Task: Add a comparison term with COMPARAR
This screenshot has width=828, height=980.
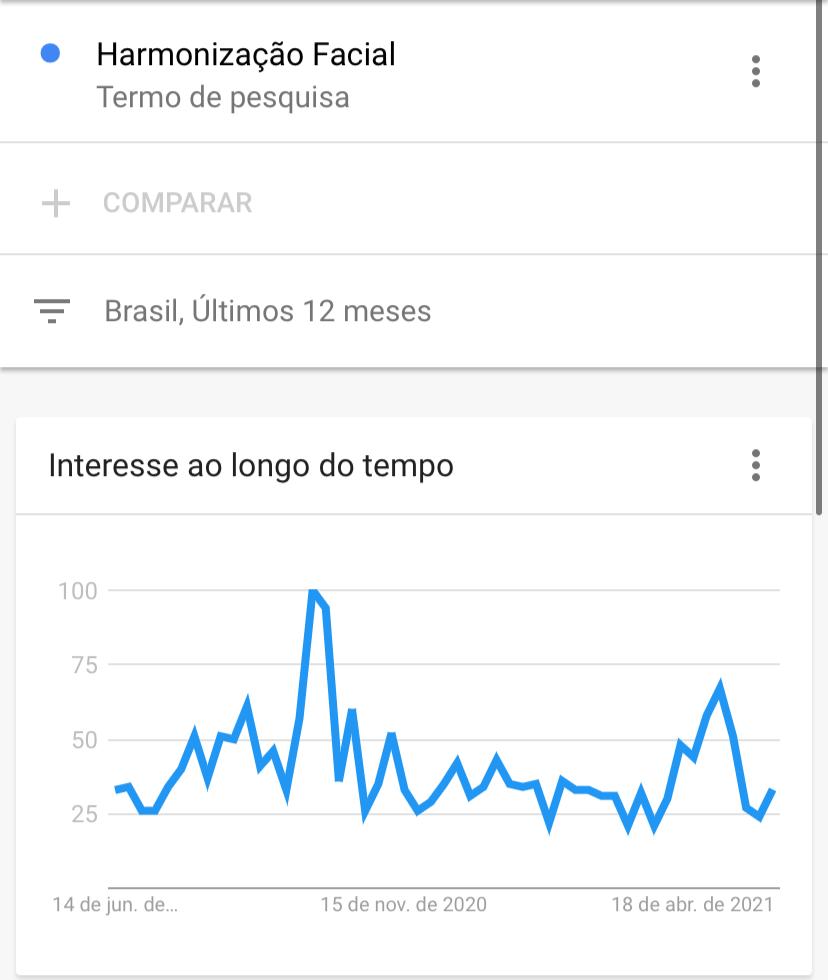Action: click(177, 203)
